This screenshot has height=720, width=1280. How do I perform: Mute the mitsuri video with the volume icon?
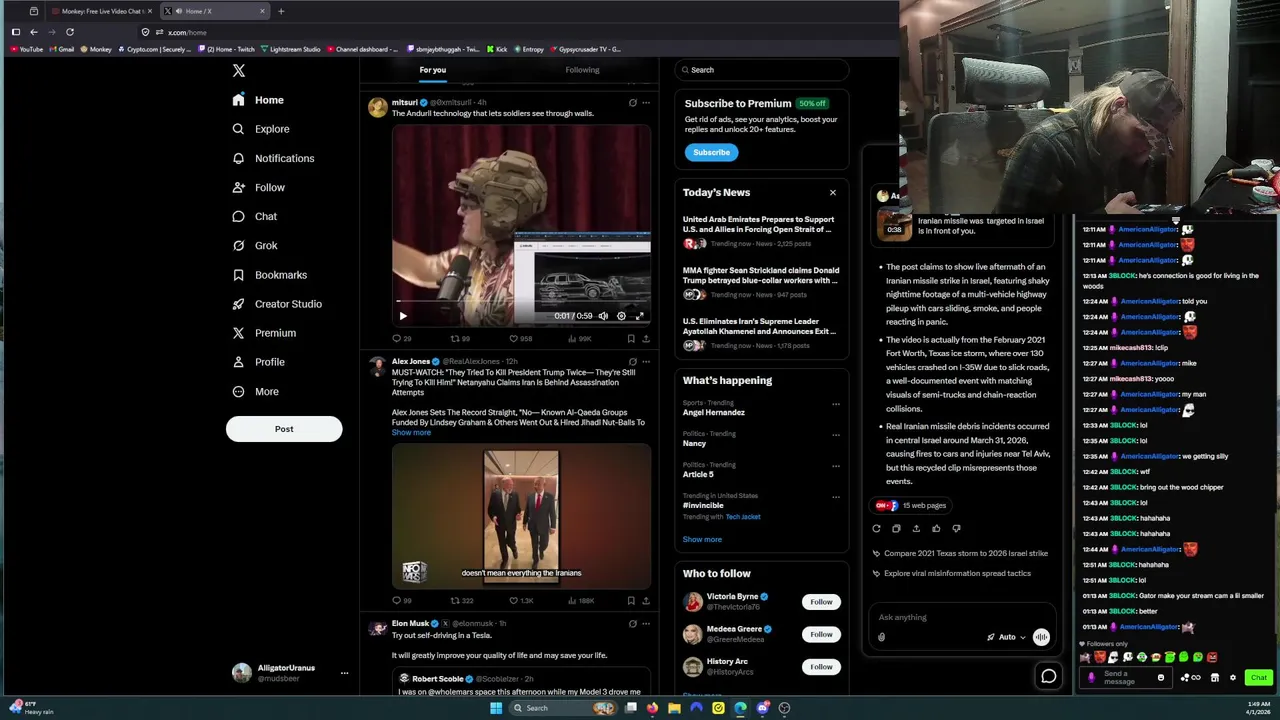point(603,316)
